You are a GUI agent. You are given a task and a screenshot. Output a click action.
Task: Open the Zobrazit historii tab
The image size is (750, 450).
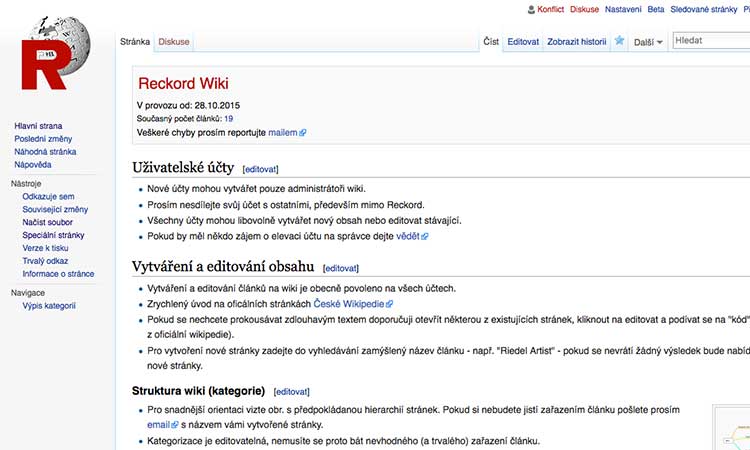tap(577, 42)
